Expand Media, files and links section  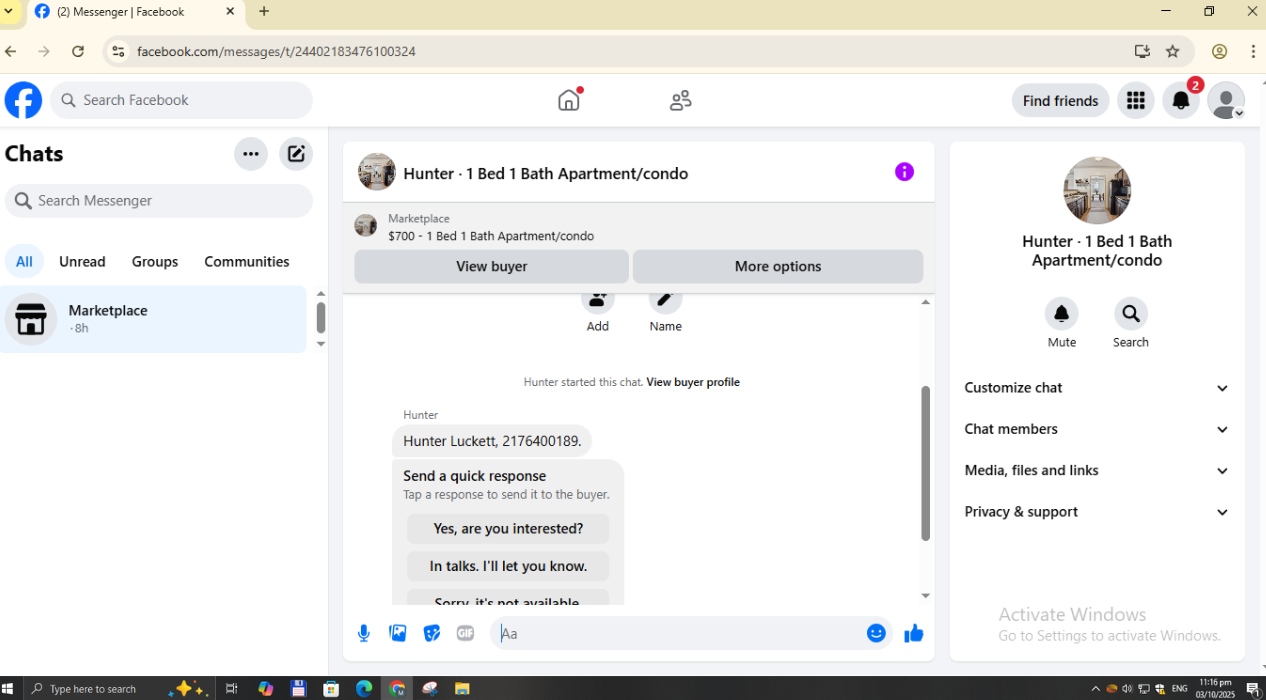coord(1097,470)
